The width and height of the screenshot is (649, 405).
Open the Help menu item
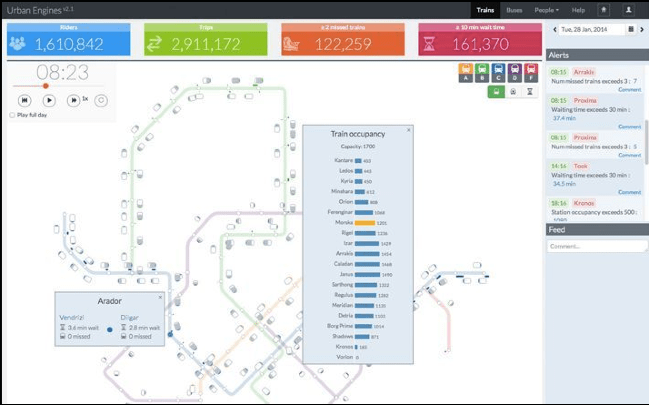(578, 10)
